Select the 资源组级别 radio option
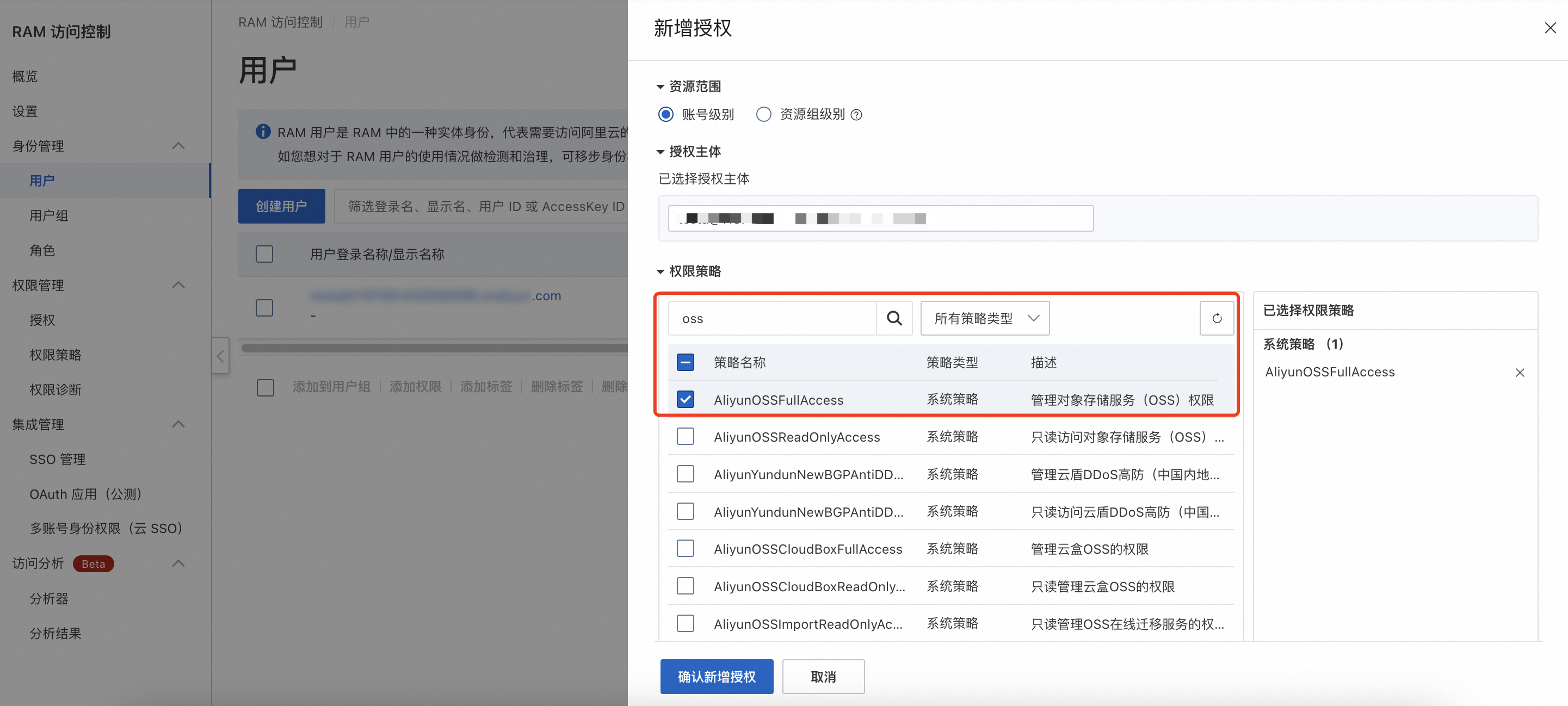Viewport: 1568px width, 706px height. coord(763,114)
